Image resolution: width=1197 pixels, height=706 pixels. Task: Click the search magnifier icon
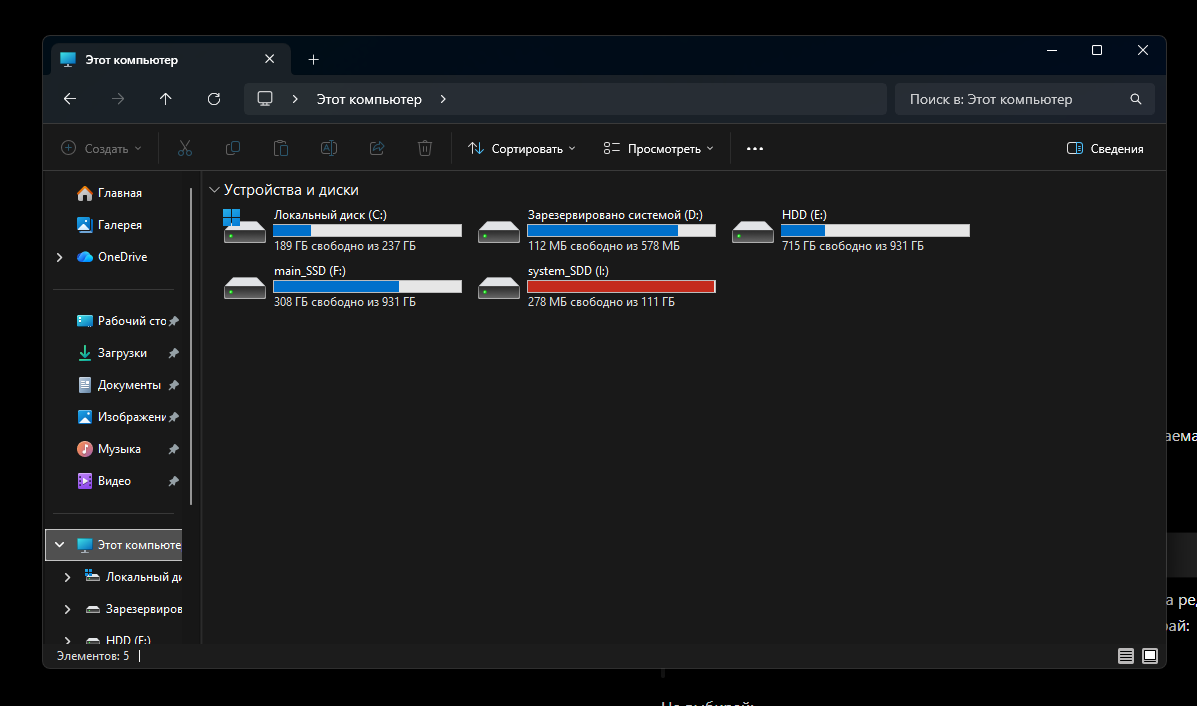tap(1136, 99)
